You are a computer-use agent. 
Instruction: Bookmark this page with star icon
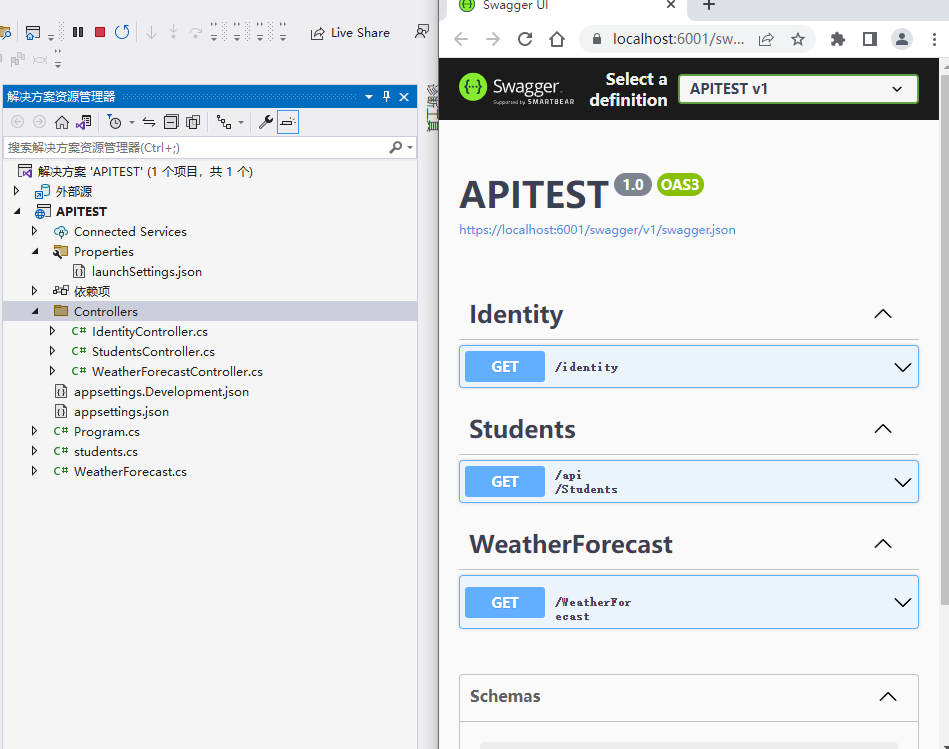coord(798,39)
